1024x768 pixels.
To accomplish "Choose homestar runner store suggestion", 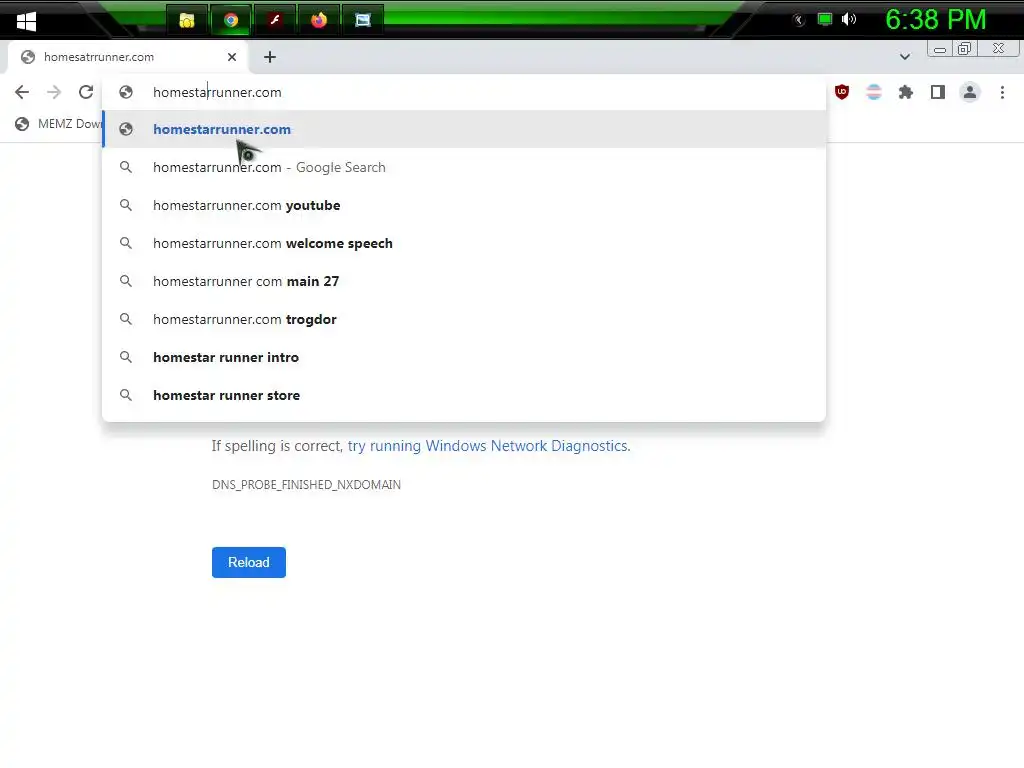I will [x=464, y=394].
